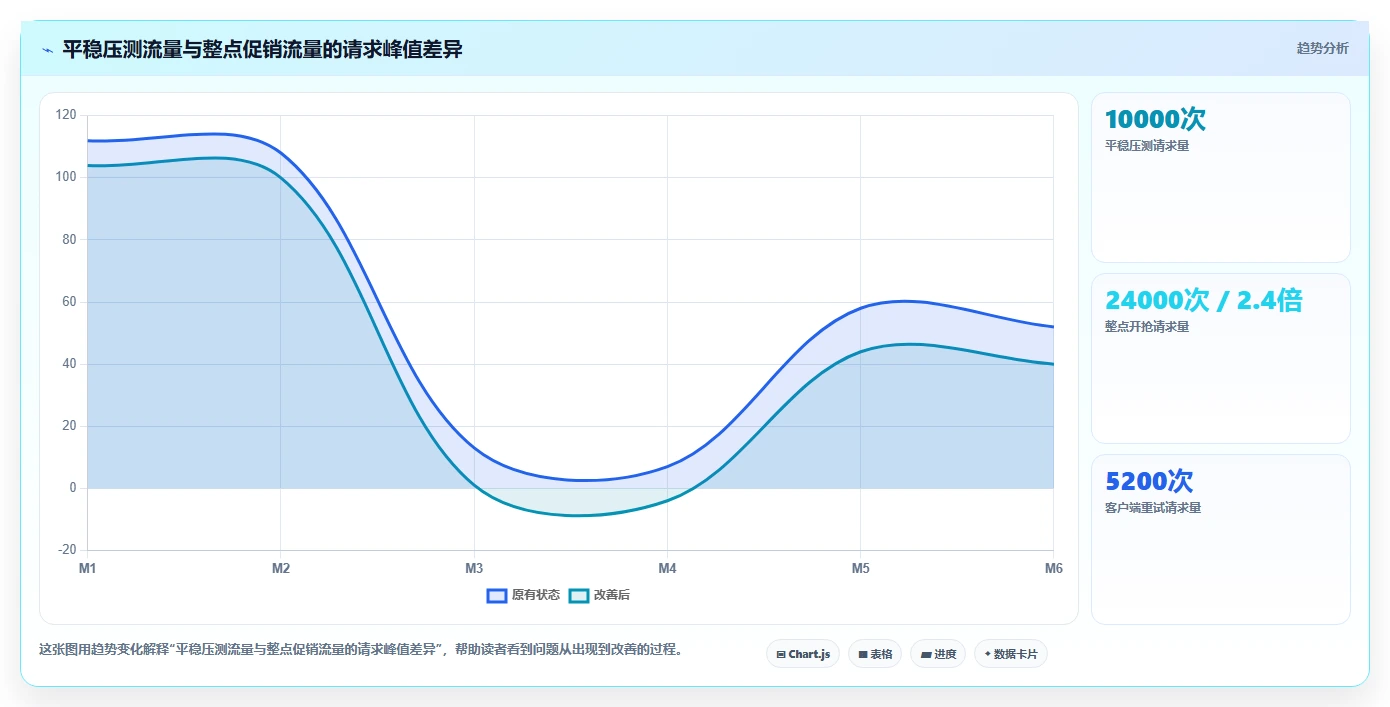
Task: Click the 100 y-axis tick label
Action: tap(66, 177)
